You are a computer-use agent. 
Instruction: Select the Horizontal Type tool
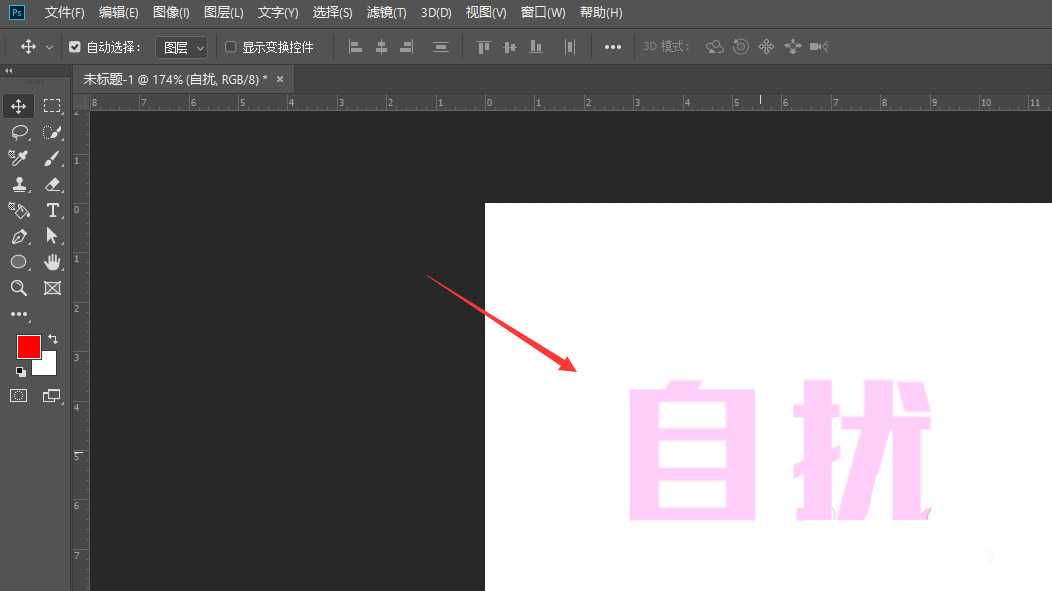tap(52, 210)
